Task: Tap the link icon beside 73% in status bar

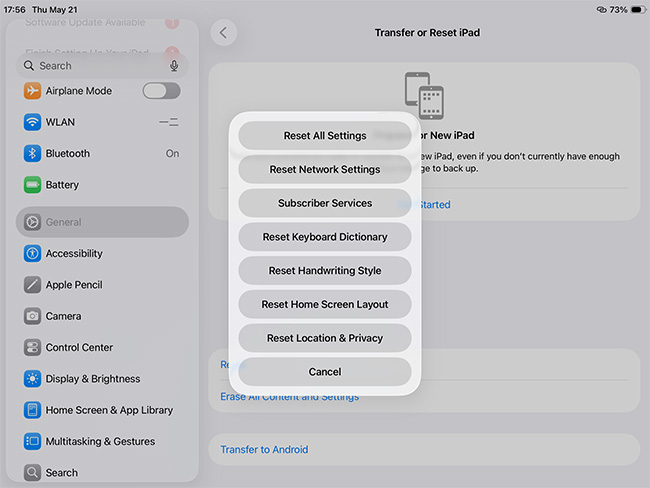Action: (601, 10)
